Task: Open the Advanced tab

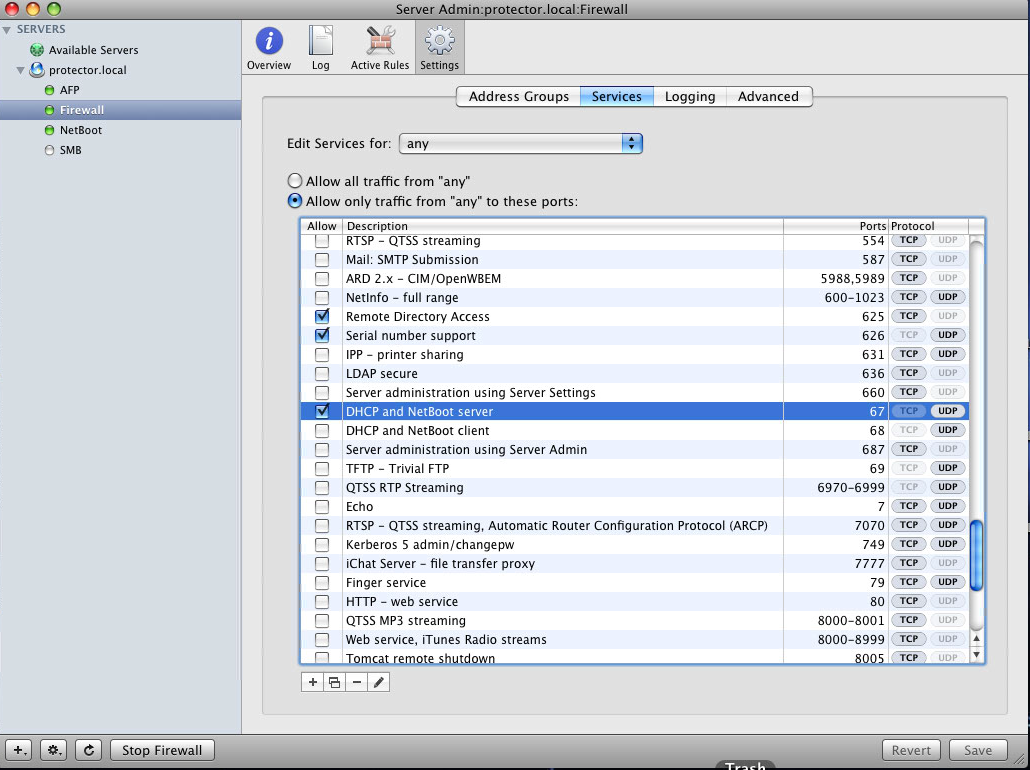Action: tap(769, 96)
